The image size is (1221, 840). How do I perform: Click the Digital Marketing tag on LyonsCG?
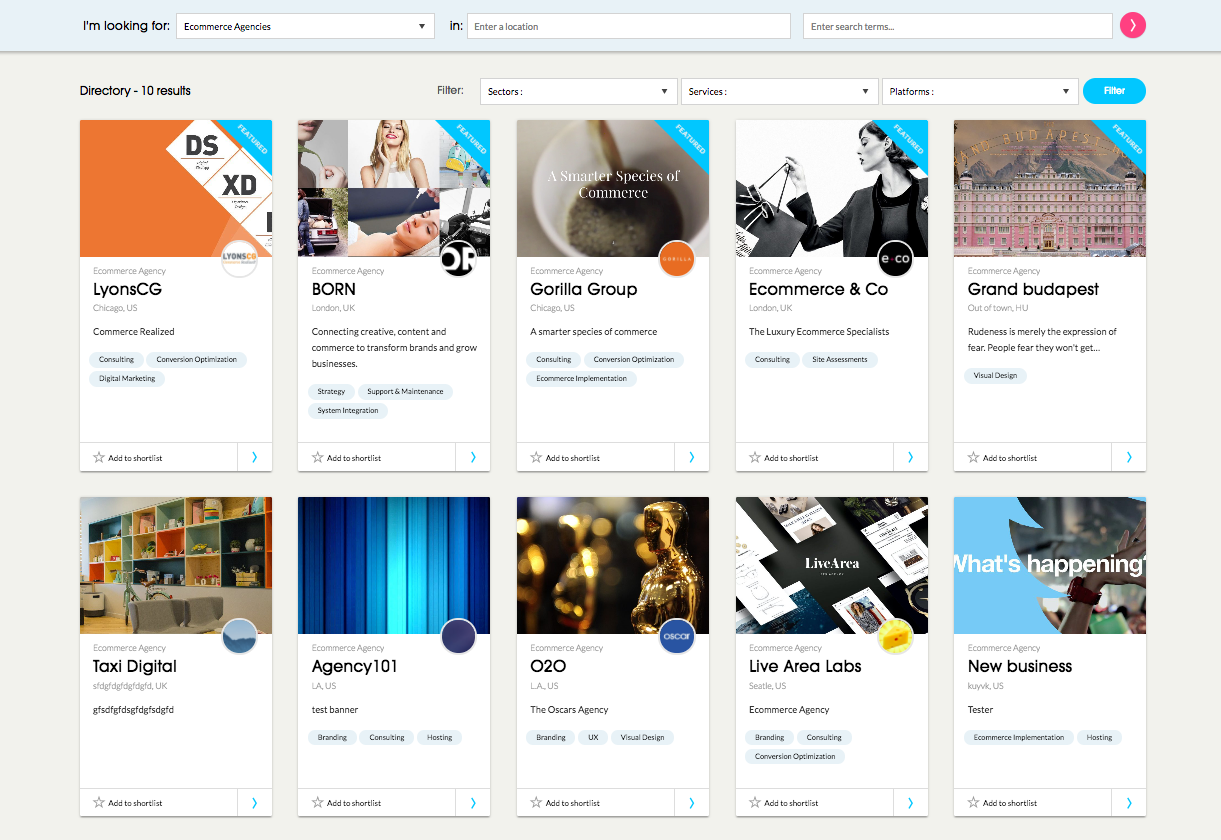pyautogui.click(x=127, y=379)
